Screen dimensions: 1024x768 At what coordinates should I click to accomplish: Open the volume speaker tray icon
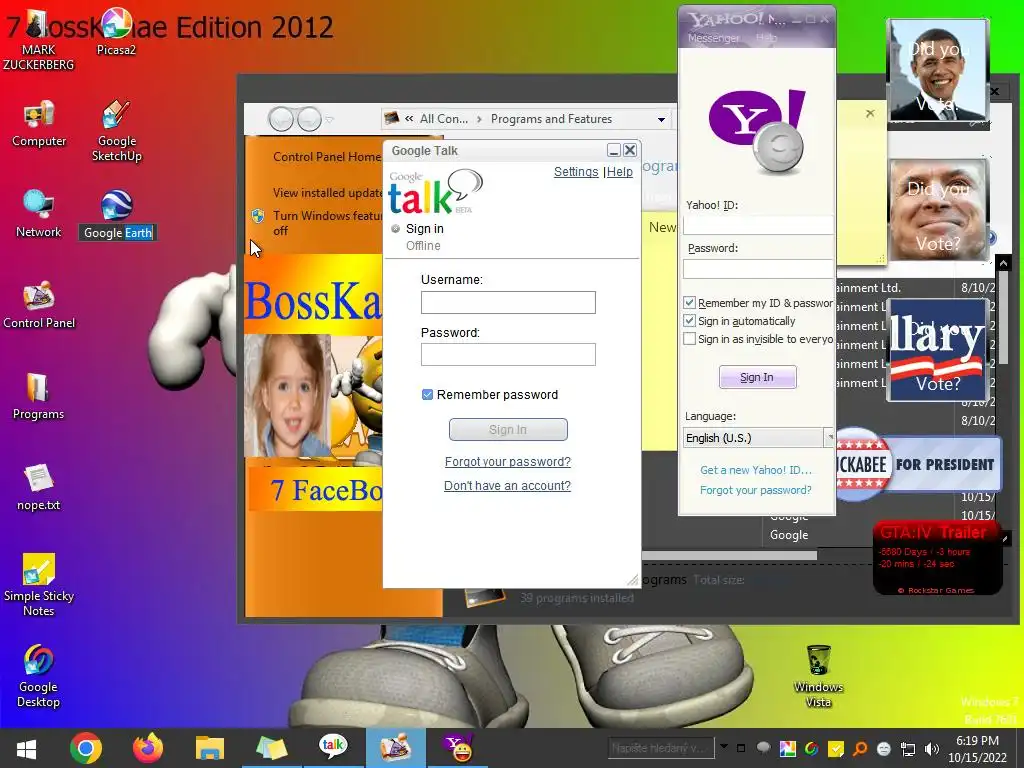click(932, 748)
